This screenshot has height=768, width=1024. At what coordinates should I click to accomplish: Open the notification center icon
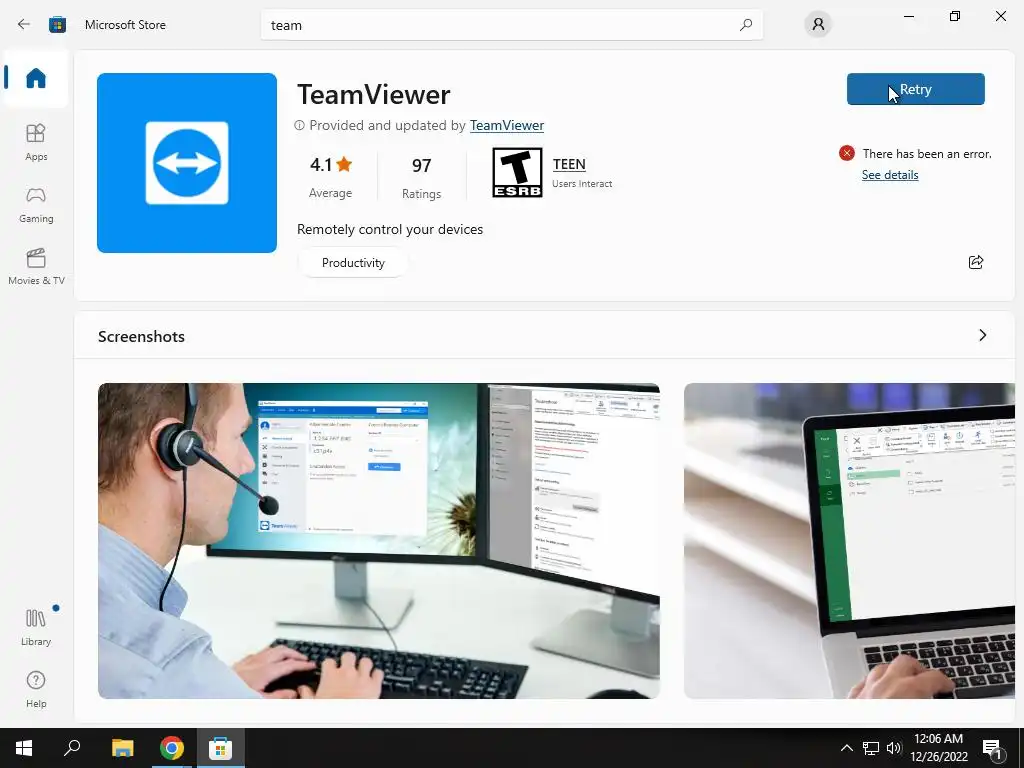tap(992, 748)
